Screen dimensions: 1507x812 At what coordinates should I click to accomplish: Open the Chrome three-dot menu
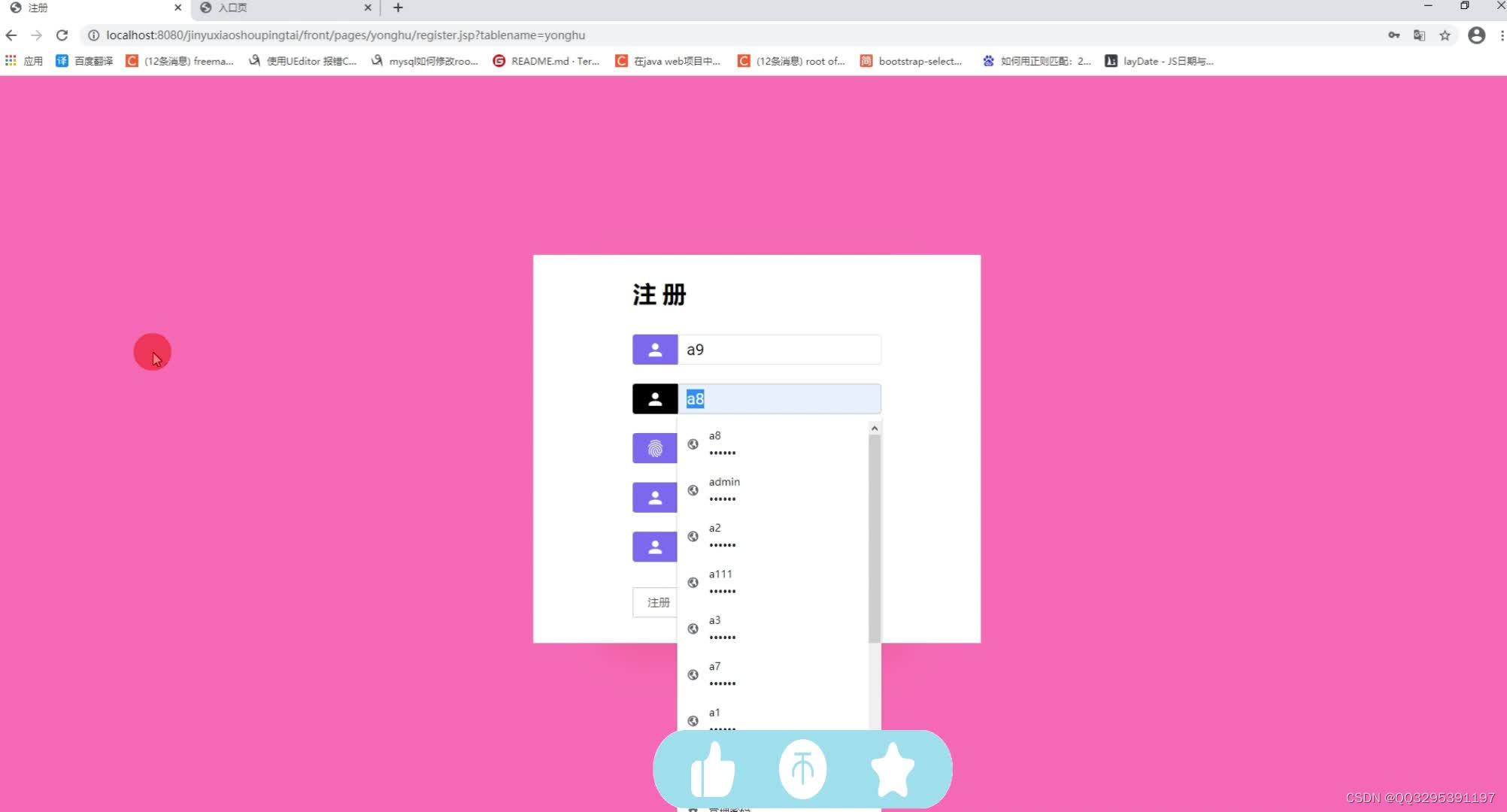[x=1502, y=35]
